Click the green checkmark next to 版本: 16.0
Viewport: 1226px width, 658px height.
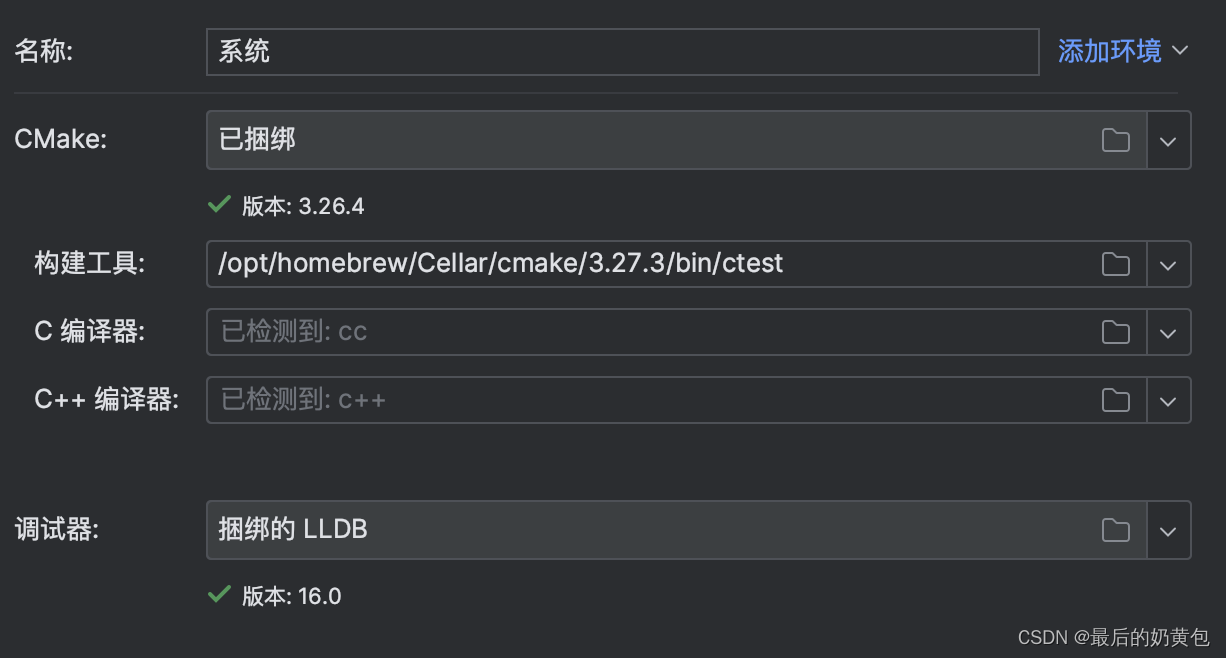tap(218, 596)
